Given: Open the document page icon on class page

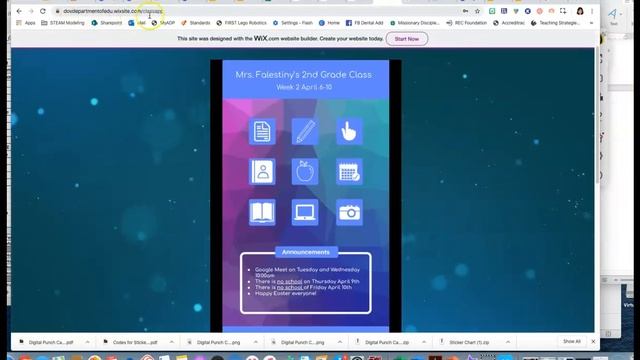Looking at the screenshot, I should [x=262, y=131].
